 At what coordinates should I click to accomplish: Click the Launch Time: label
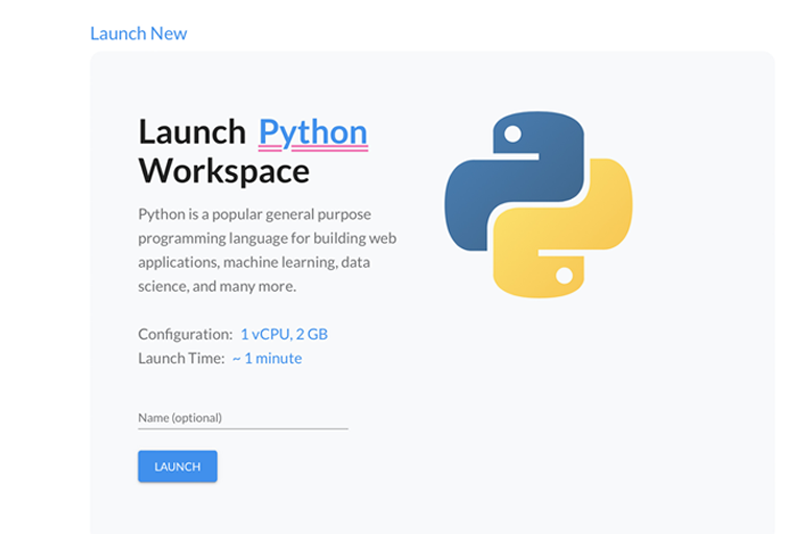181,358
